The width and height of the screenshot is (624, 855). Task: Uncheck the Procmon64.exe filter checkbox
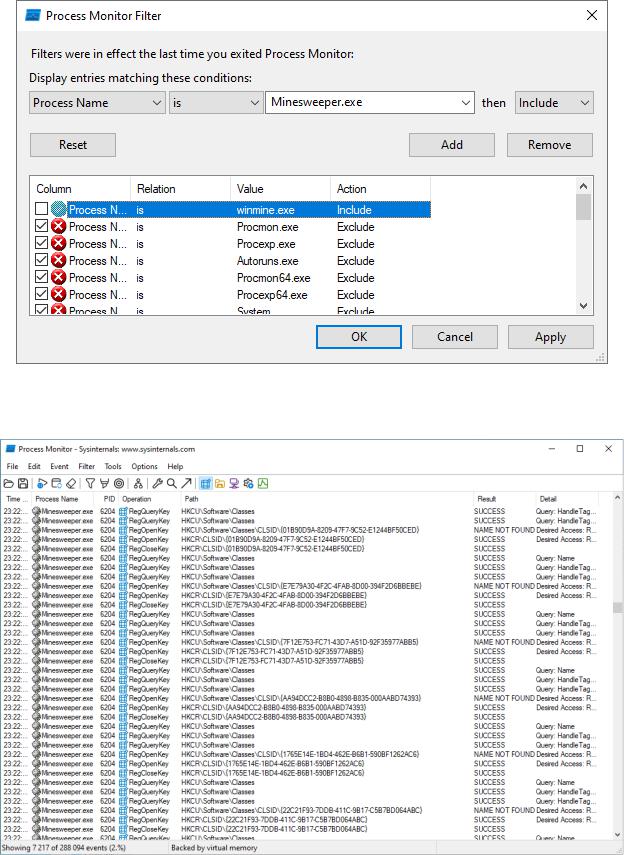(x=41, y=276)
